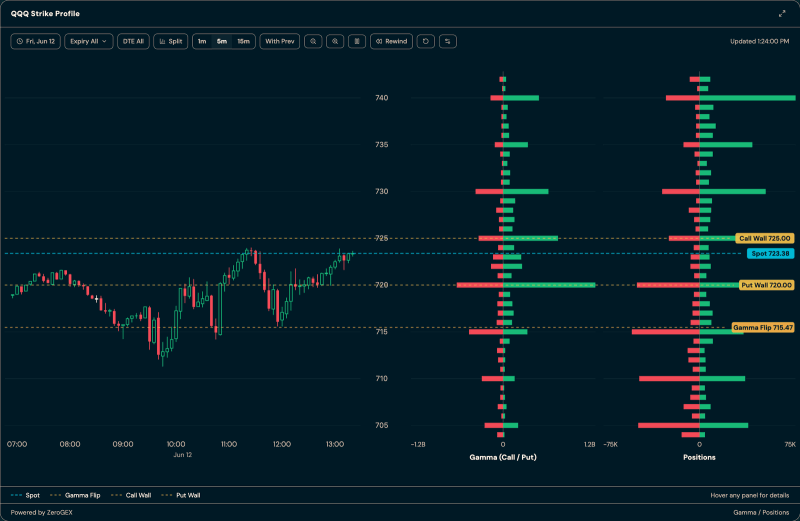Open the Fri, Jun 12 date picker

[x=36, y=41]
